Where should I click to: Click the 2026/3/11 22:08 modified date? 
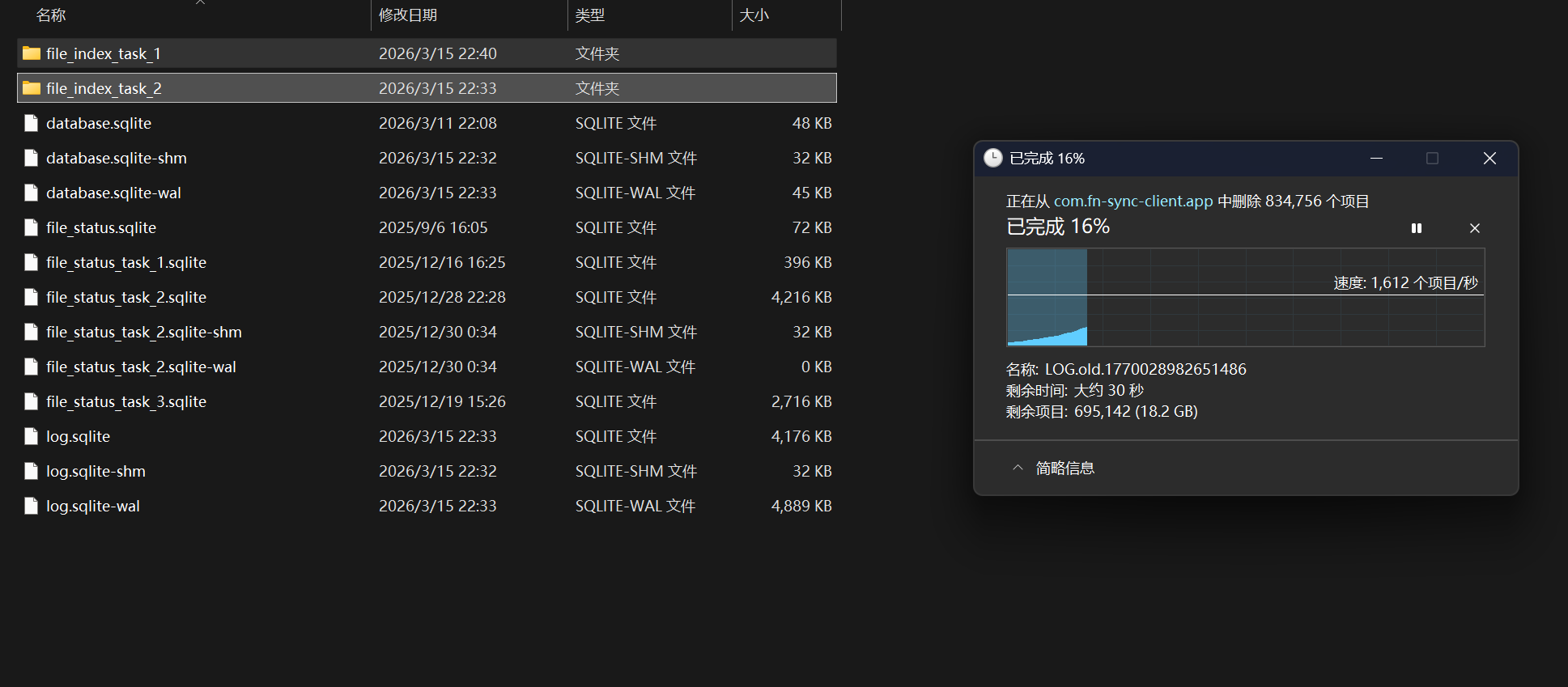438,123
